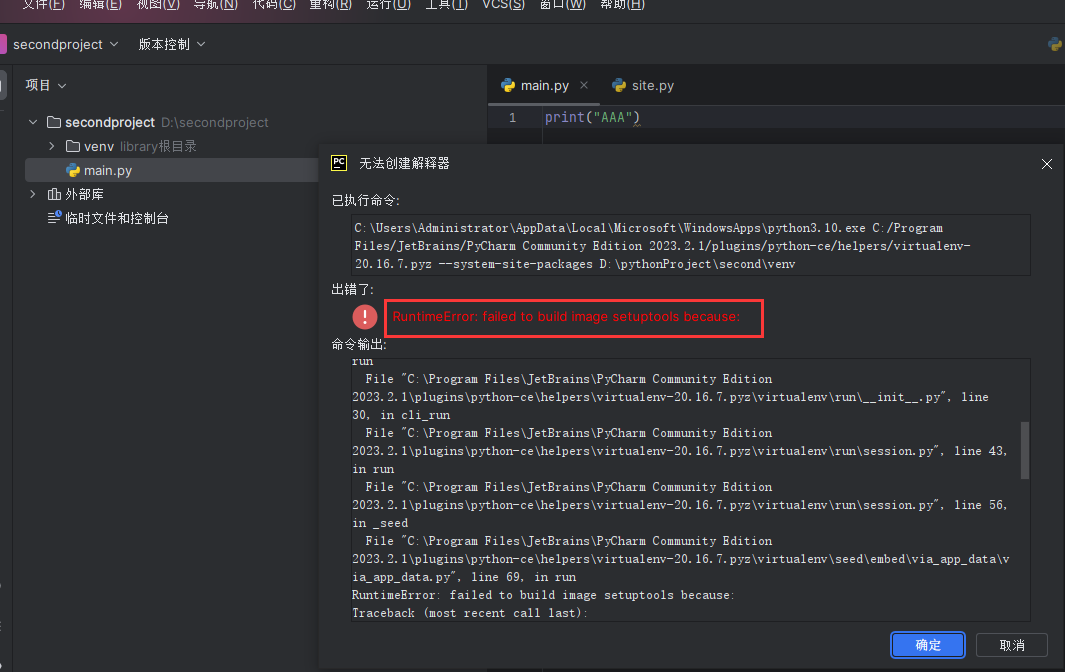Click the Traceback line in command output
The width and height of the screenshot is (1065, 672).
[469, 613]
